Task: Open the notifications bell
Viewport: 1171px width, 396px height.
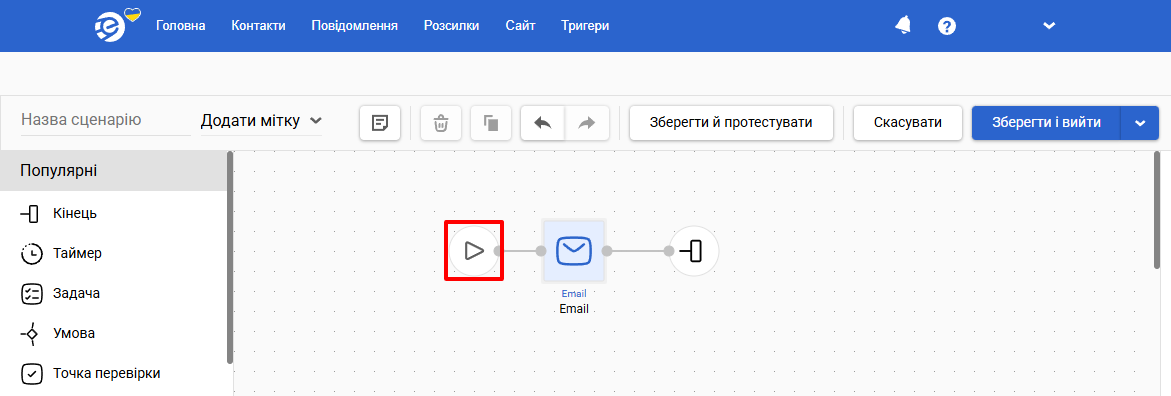Action: 903,25
